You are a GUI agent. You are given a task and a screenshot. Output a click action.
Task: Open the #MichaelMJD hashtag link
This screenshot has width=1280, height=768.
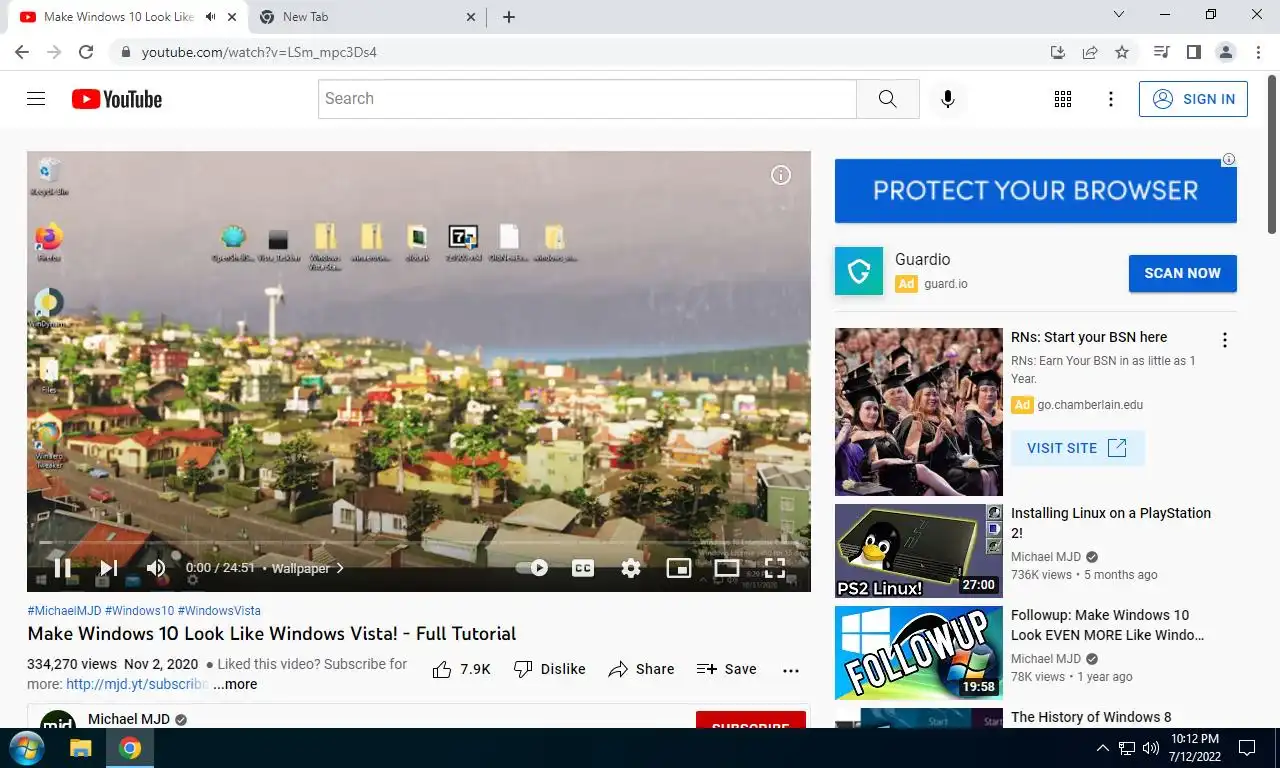click(64, 610)
